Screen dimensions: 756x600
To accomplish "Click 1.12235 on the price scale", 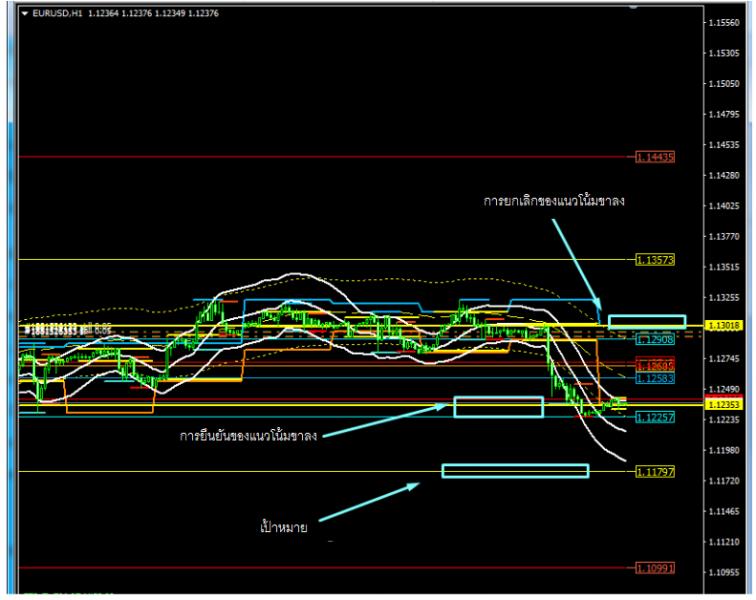I will coord(724,420).
